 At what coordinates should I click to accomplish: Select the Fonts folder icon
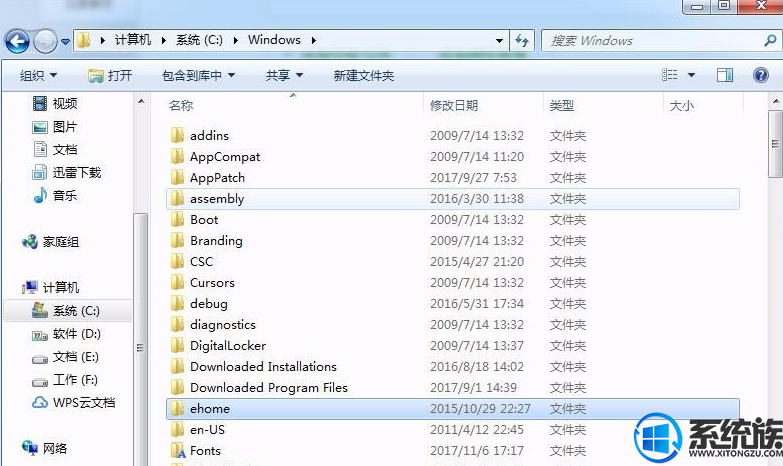[178, 450]
